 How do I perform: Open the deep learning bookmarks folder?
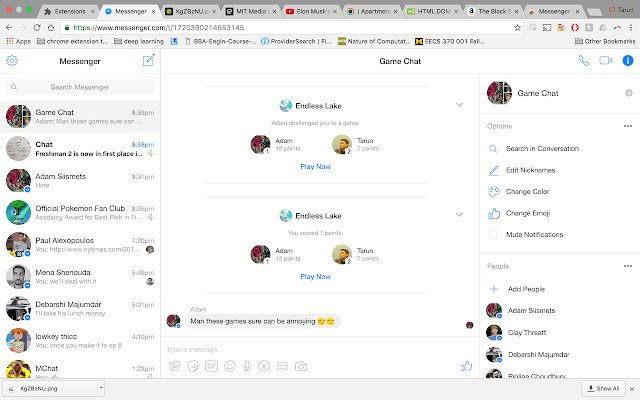(x=139, y=41)
